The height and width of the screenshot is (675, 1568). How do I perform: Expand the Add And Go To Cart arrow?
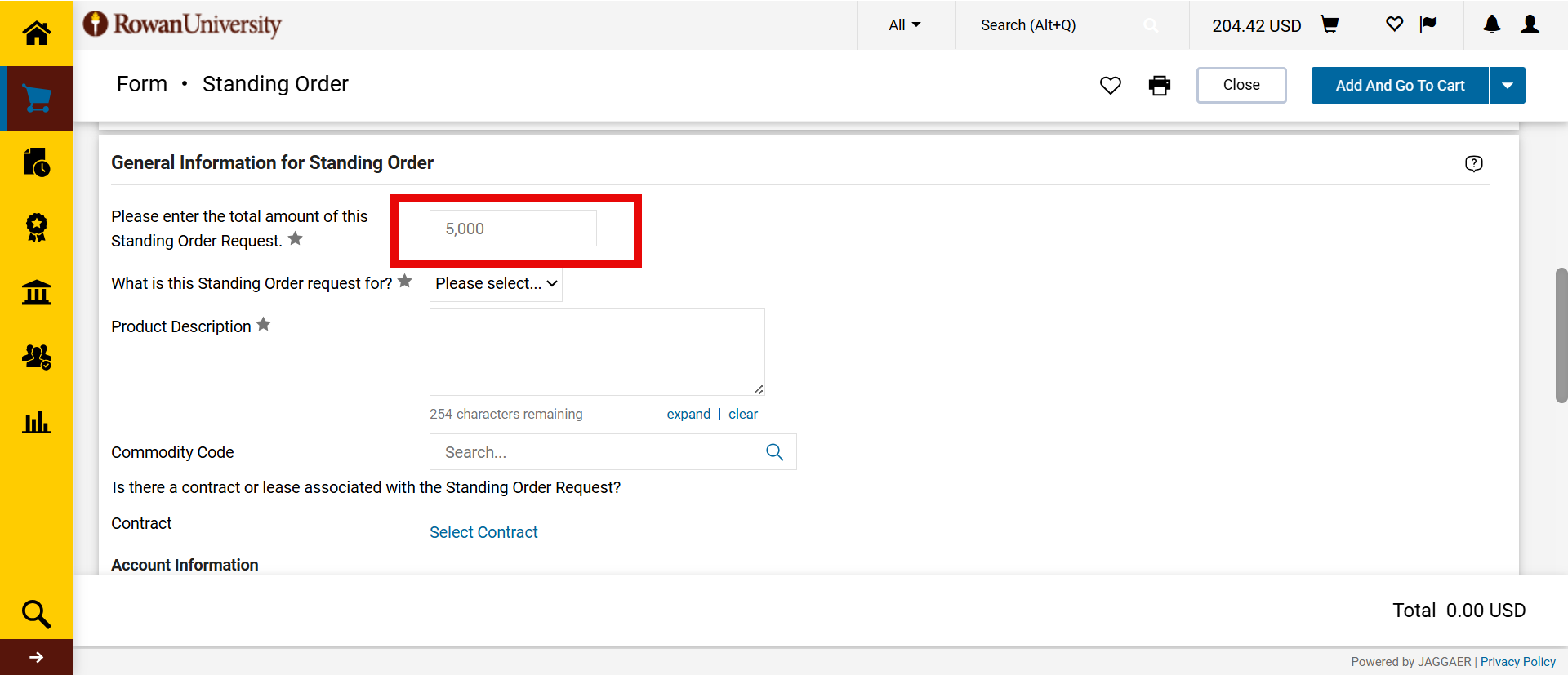pos(1507,86)
